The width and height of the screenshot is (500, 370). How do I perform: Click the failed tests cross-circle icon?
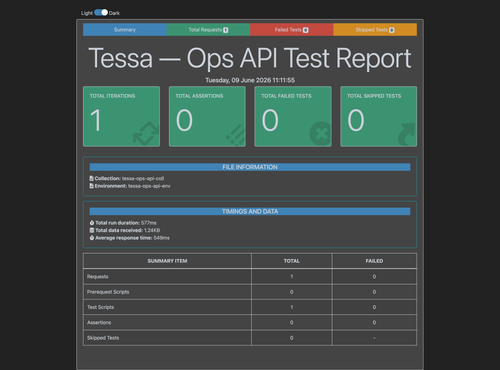pyautogui.click(x=320, y=134)
